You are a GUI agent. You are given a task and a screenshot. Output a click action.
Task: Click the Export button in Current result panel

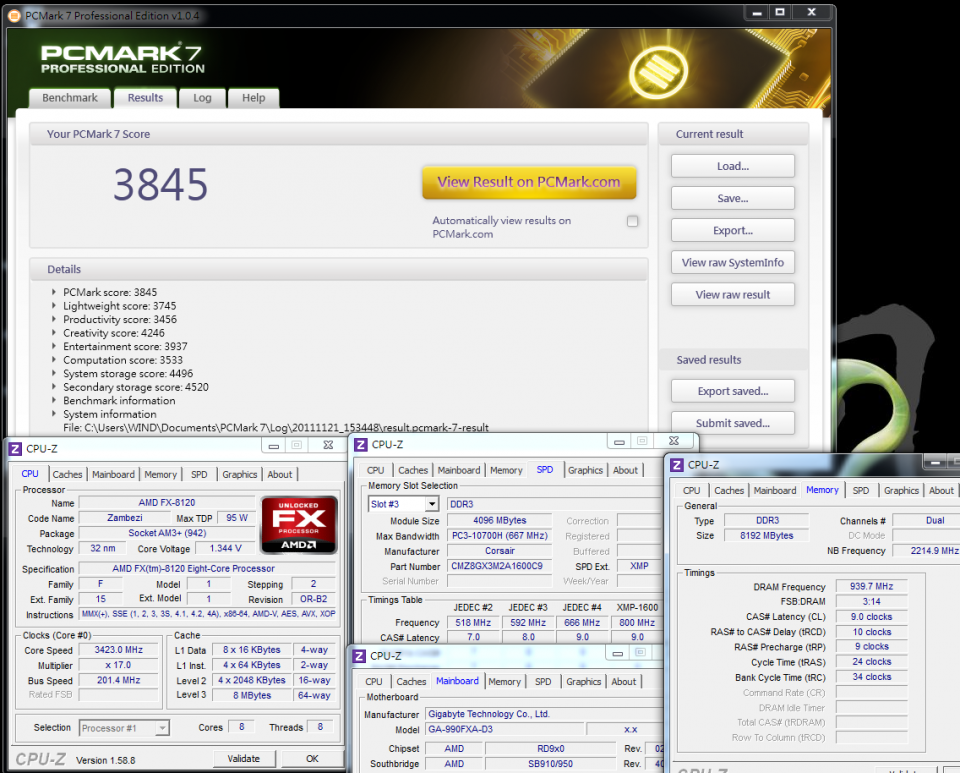(x=732, y=230)
